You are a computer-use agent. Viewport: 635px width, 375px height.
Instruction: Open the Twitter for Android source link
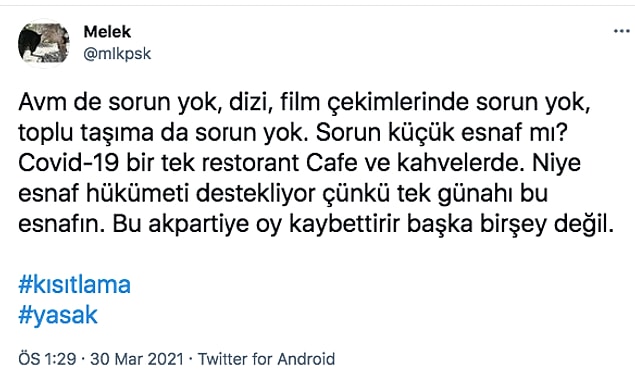266,359
